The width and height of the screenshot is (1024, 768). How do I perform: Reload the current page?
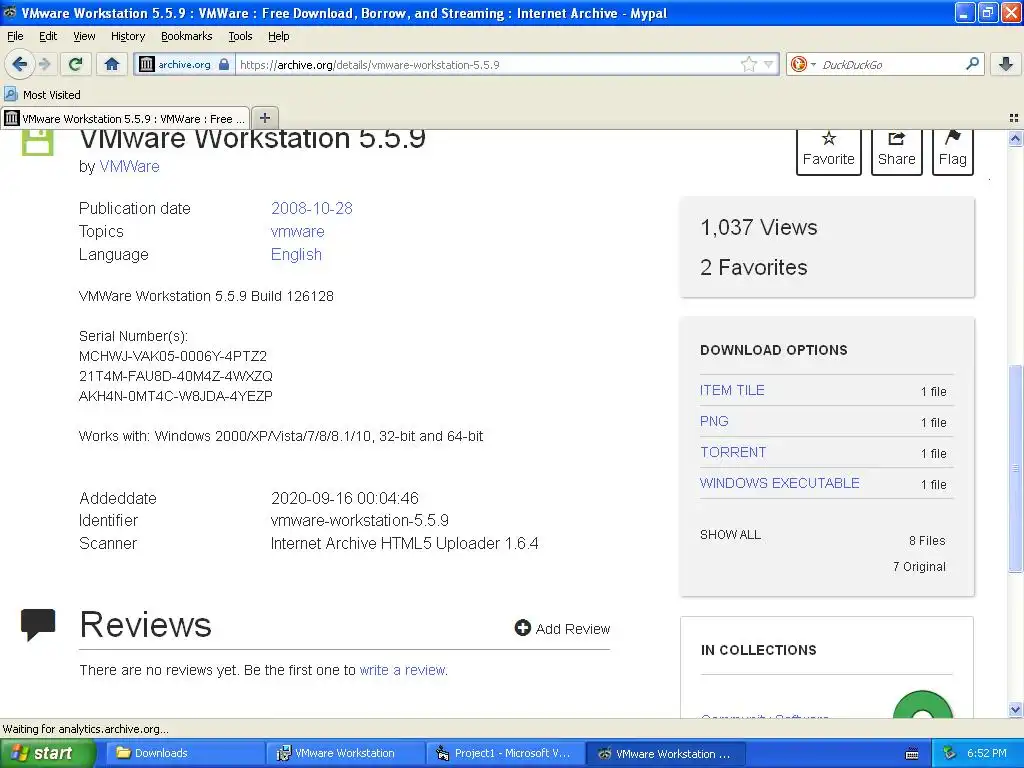pos(76,64)
